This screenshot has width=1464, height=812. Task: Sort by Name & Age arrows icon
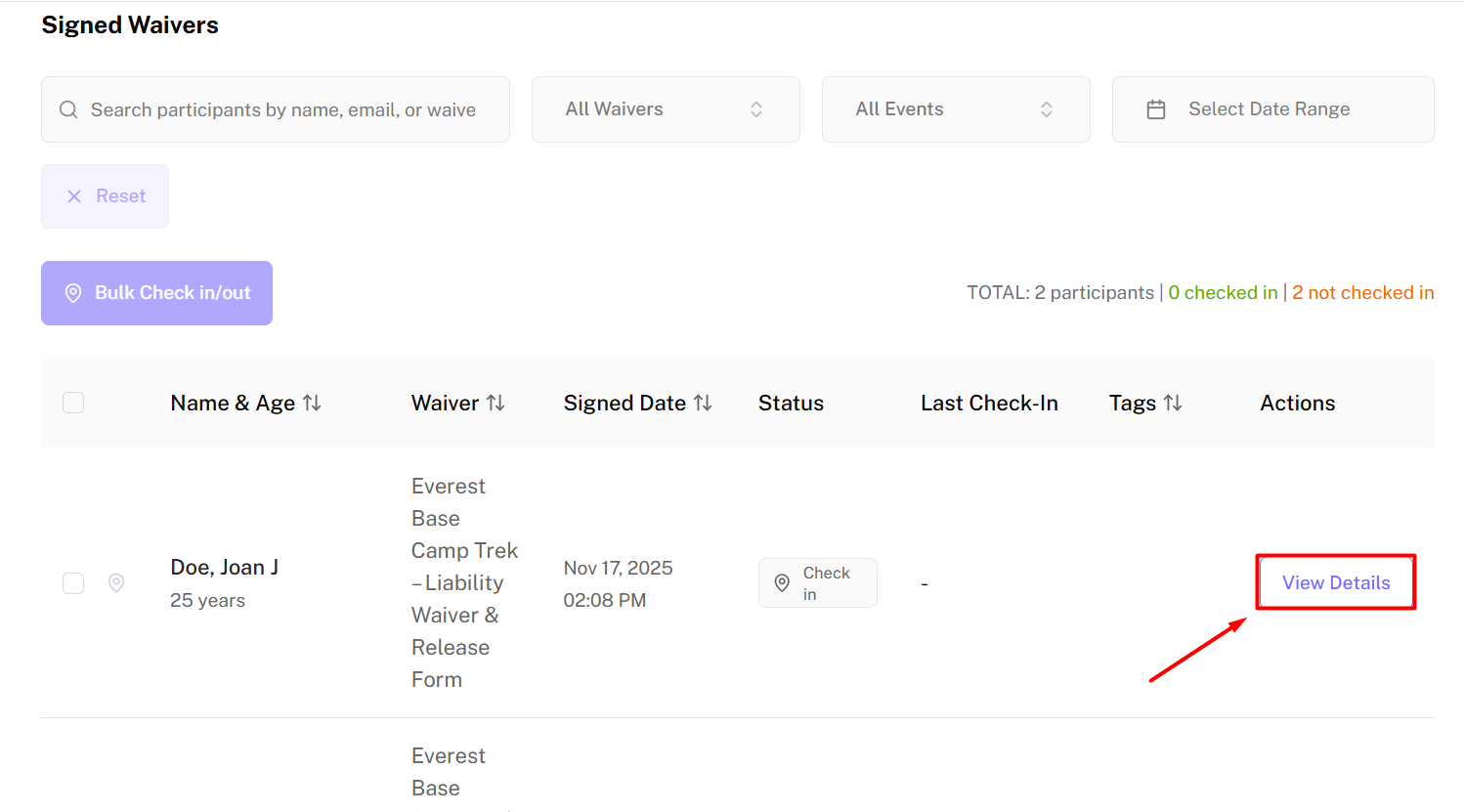[312, 403]
